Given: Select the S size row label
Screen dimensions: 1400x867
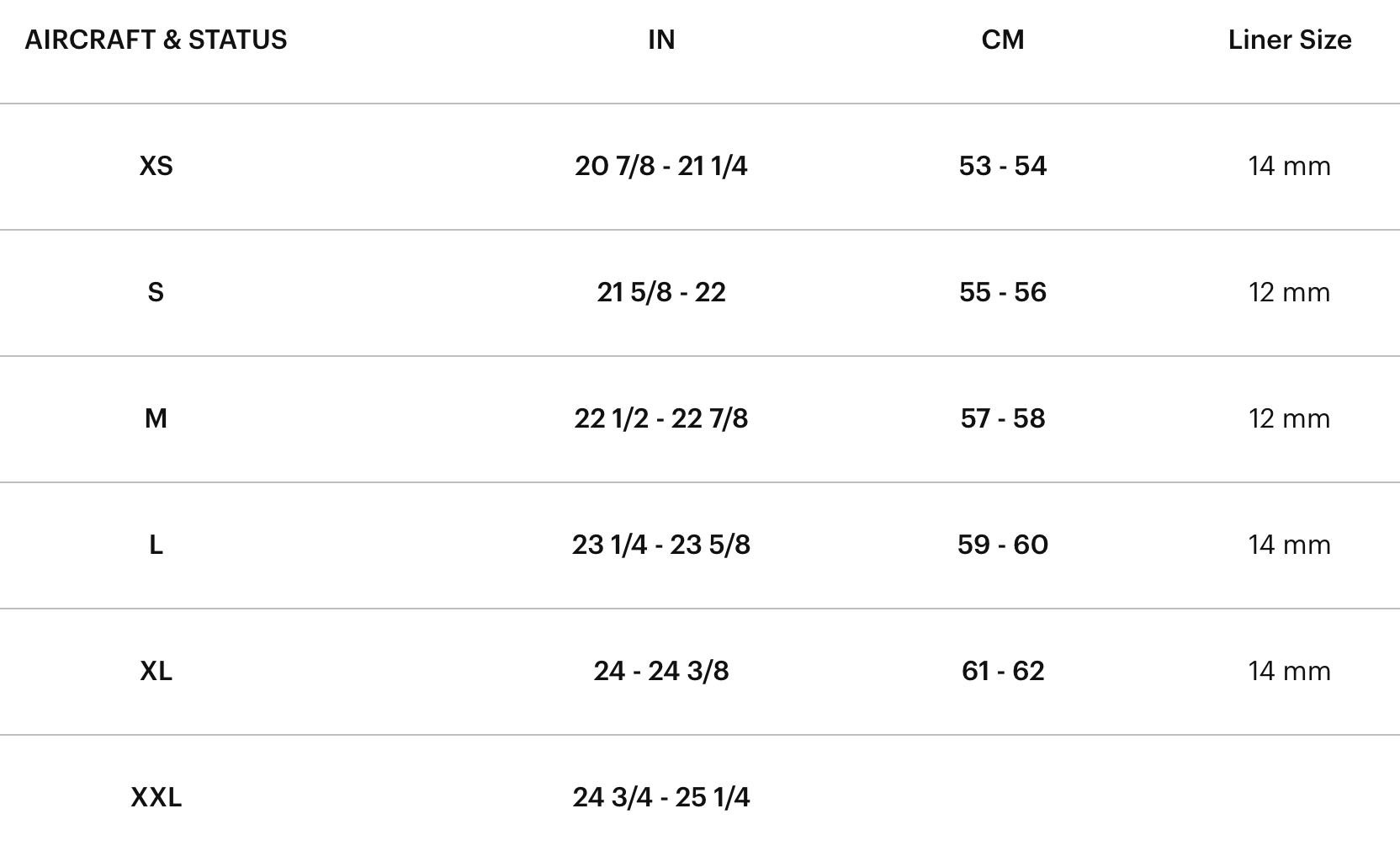Looking at the screenshot, I should click(x=156, y=292).
